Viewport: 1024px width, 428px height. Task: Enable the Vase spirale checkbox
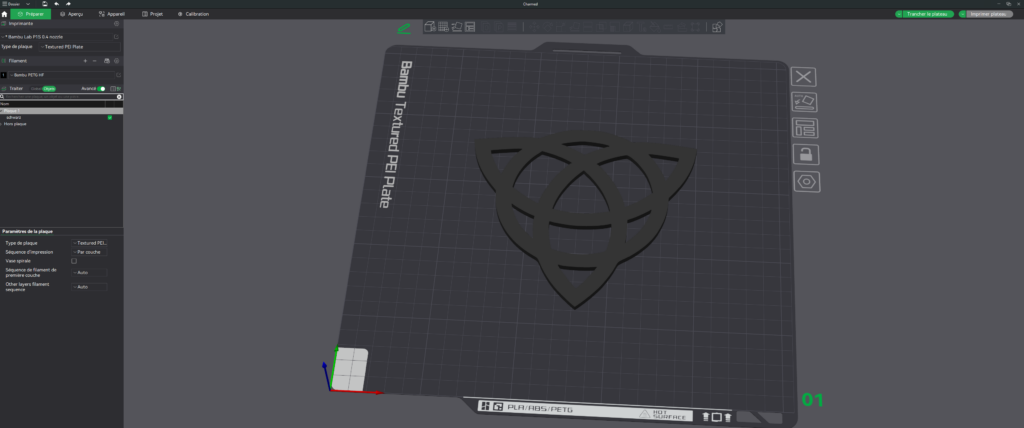point(74,261)
